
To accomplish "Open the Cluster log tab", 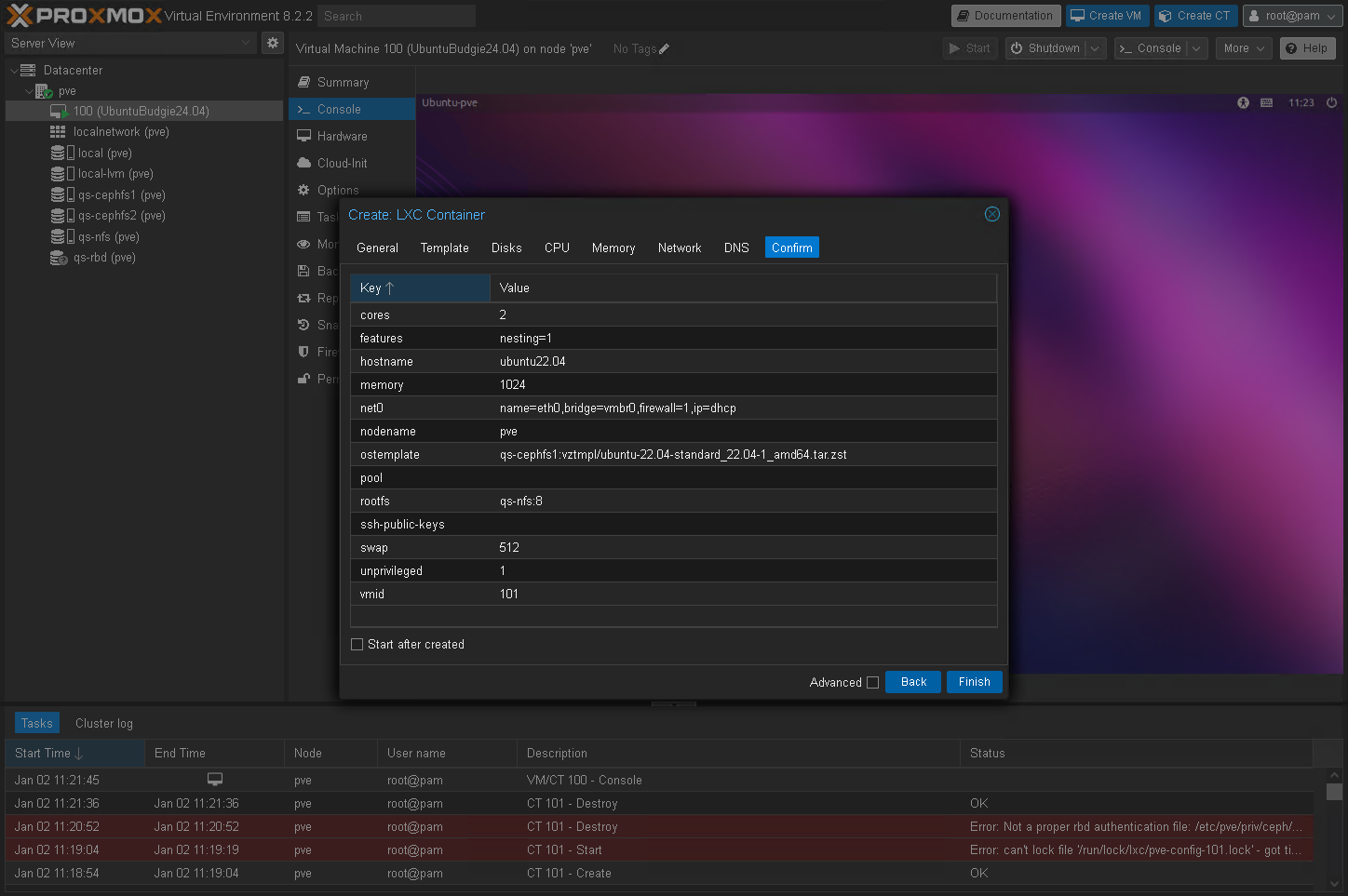I will coord(103,723).
